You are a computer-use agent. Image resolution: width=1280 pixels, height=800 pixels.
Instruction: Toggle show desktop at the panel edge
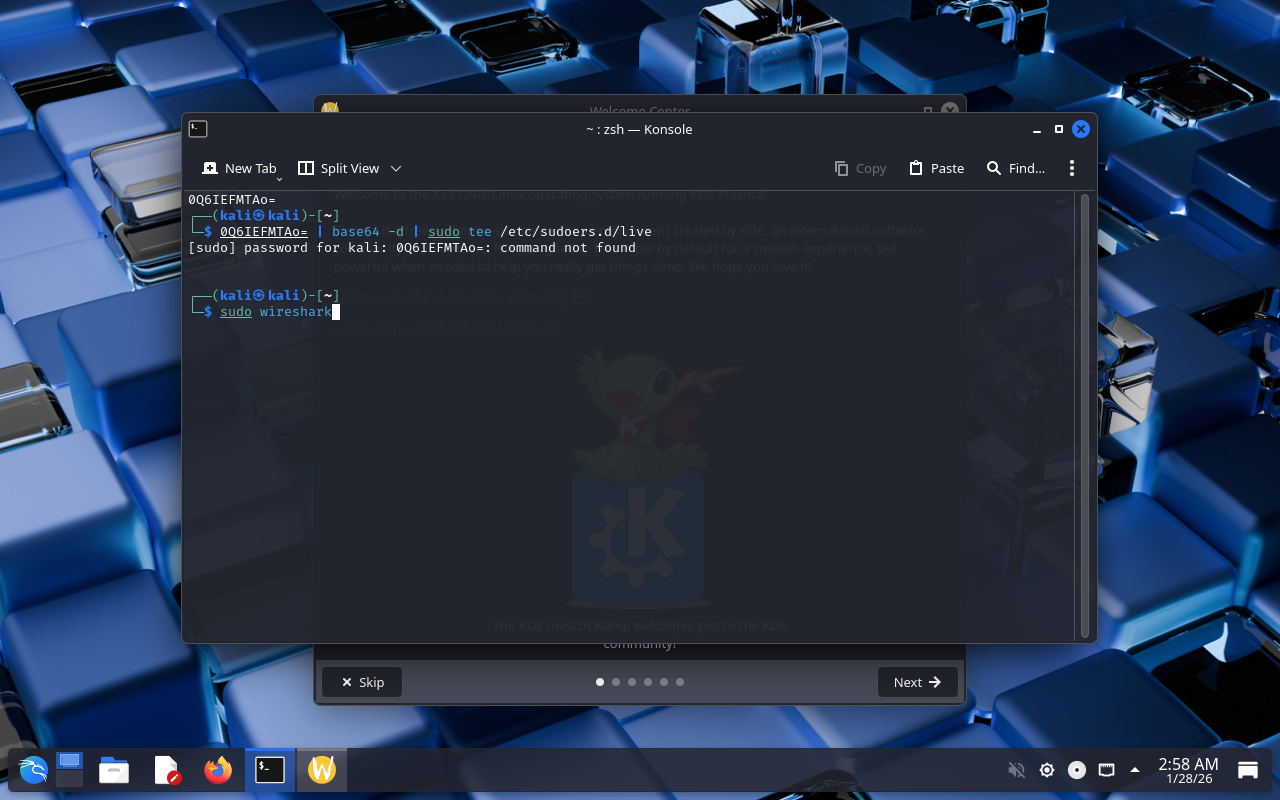1248,770
